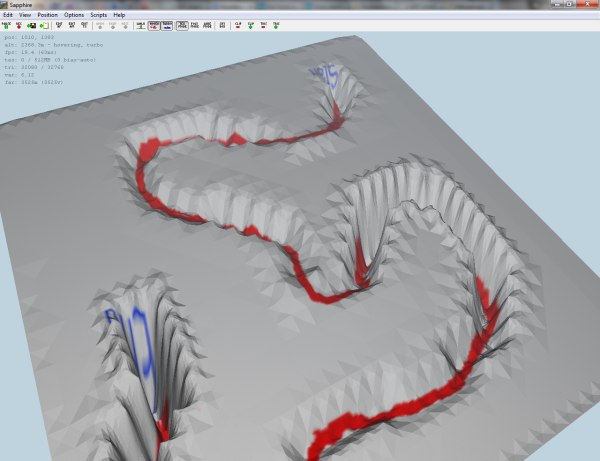The width and height of the screenshot is (600, 461).
Task: Toggle the pressed TEX MODE toolbar button
Action: click(x=182, y=26)
